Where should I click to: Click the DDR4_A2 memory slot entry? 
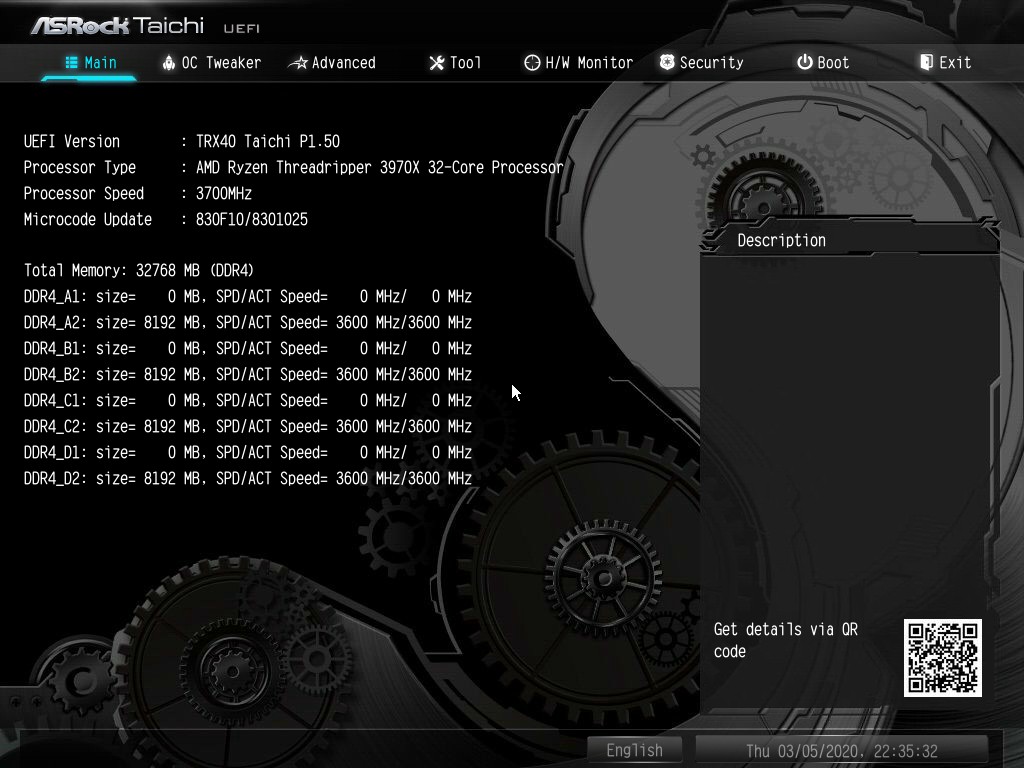pyautogui.click(x=247, y=322)
